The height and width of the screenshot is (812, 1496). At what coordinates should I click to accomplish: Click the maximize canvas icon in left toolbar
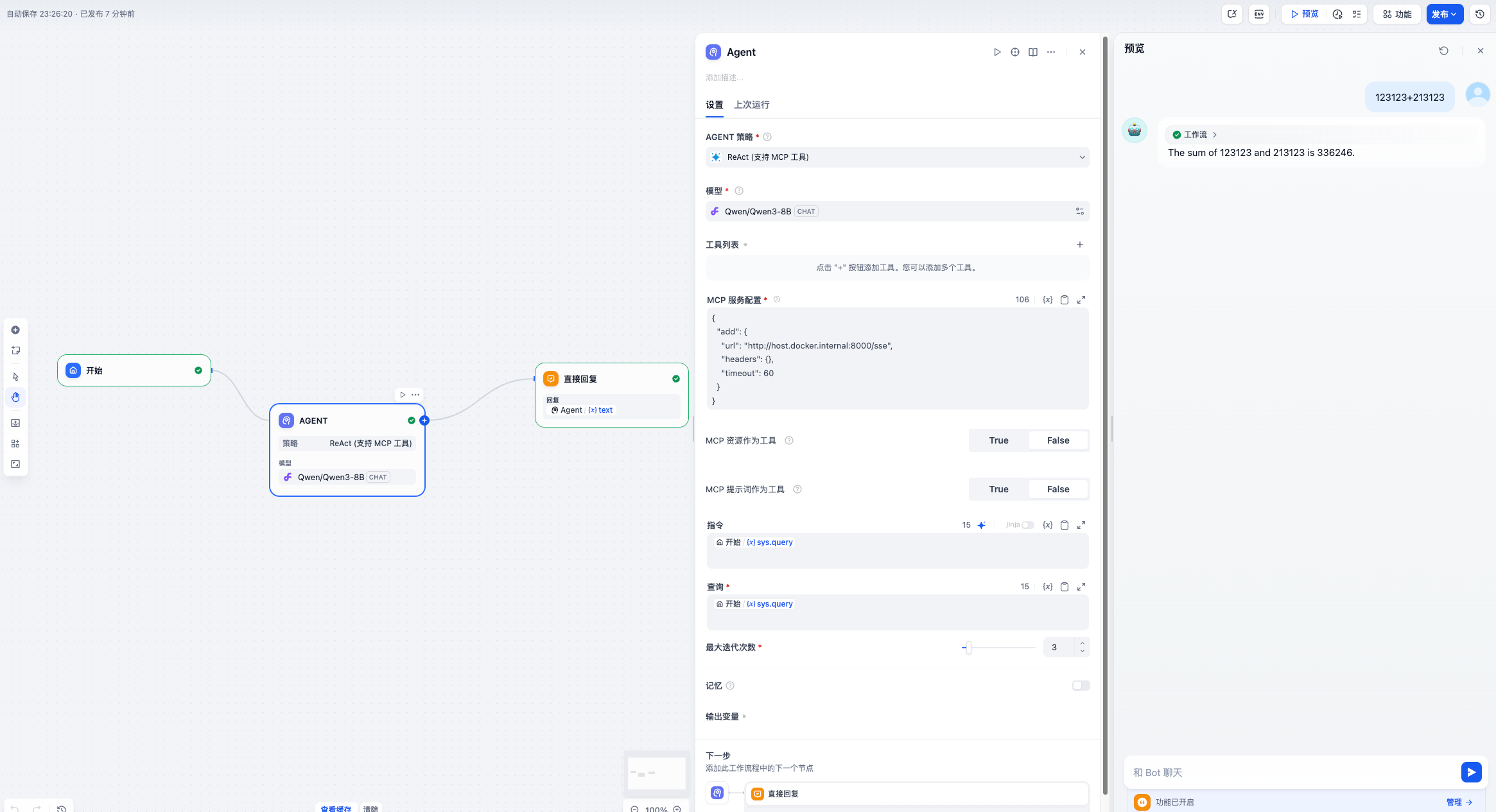click(x=15, y=464)
